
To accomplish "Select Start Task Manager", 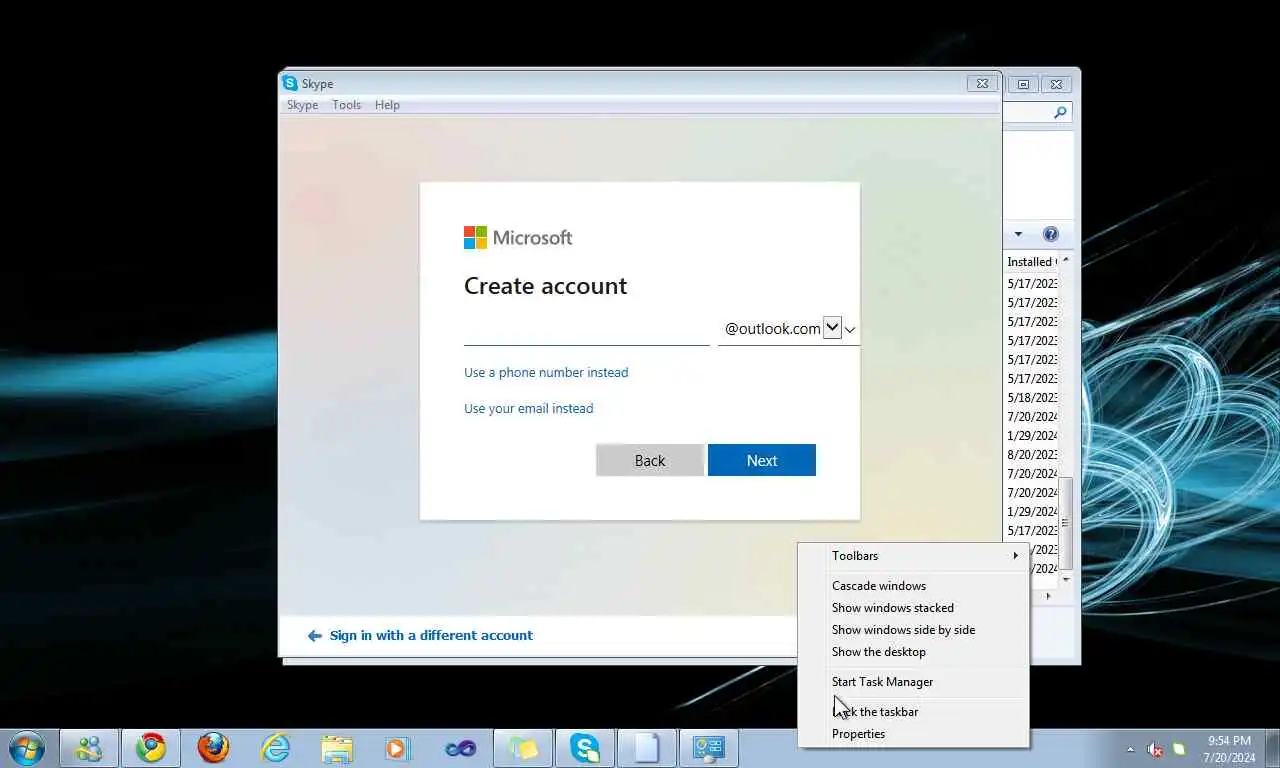I will pyautogui.click(x=914, y=682).
